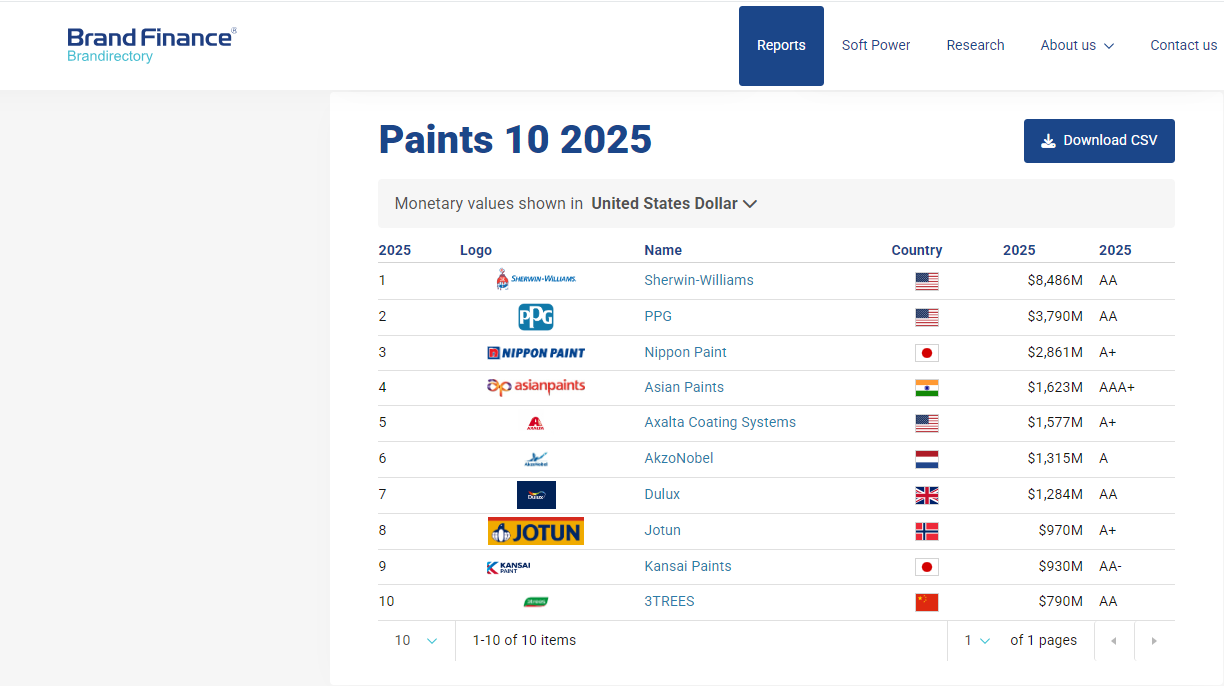Click the India flag in Asian Paints row
The width and height of the screenshot is (1224, 686).
pos(927,388)
